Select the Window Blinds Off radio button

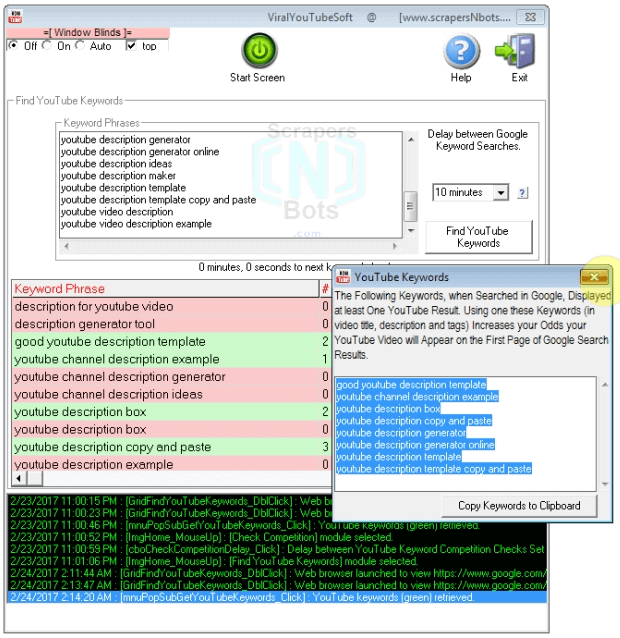(13, 45)
